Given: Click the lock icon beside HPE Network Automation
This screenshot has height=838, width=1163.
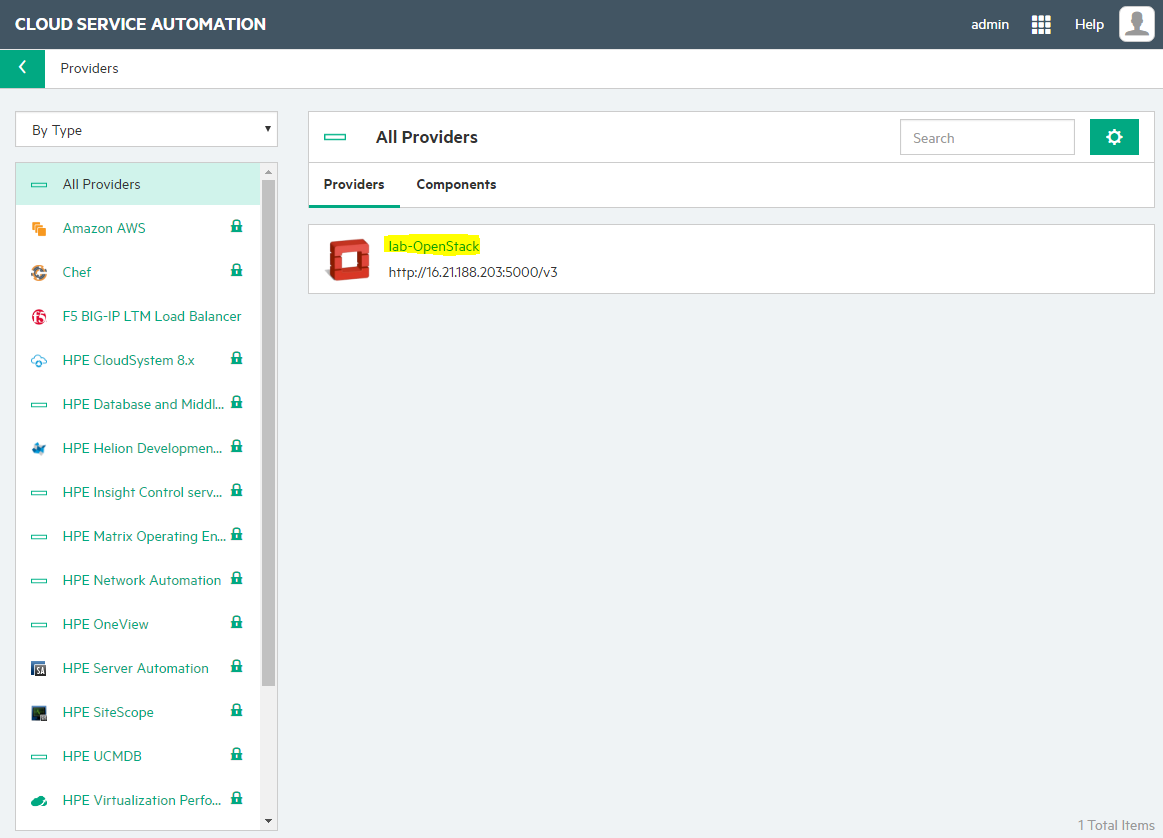Looking at the screenshot, I should pos(237,578).
